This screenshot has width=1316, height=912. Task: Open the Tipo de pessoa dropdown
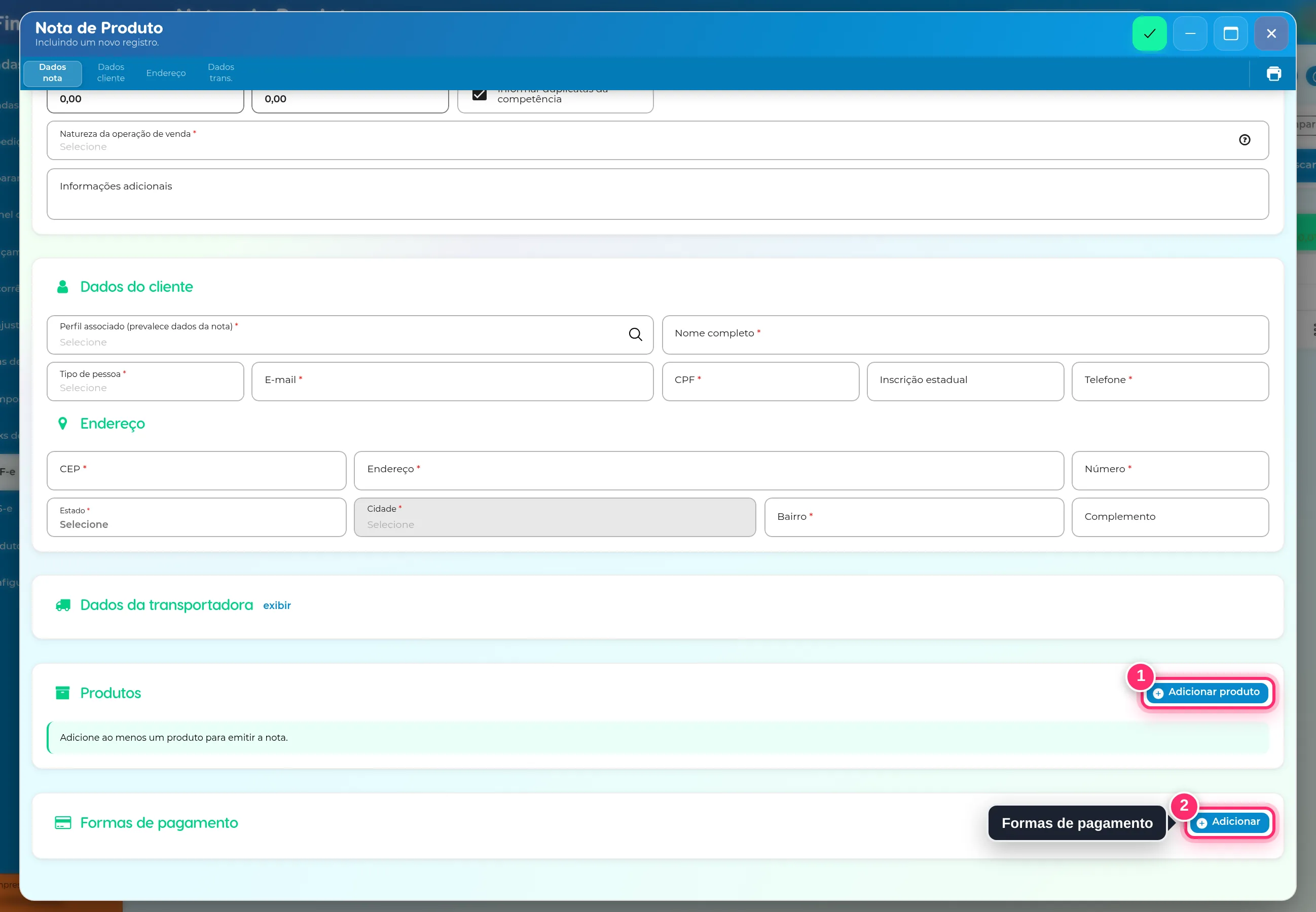[145, 382]
